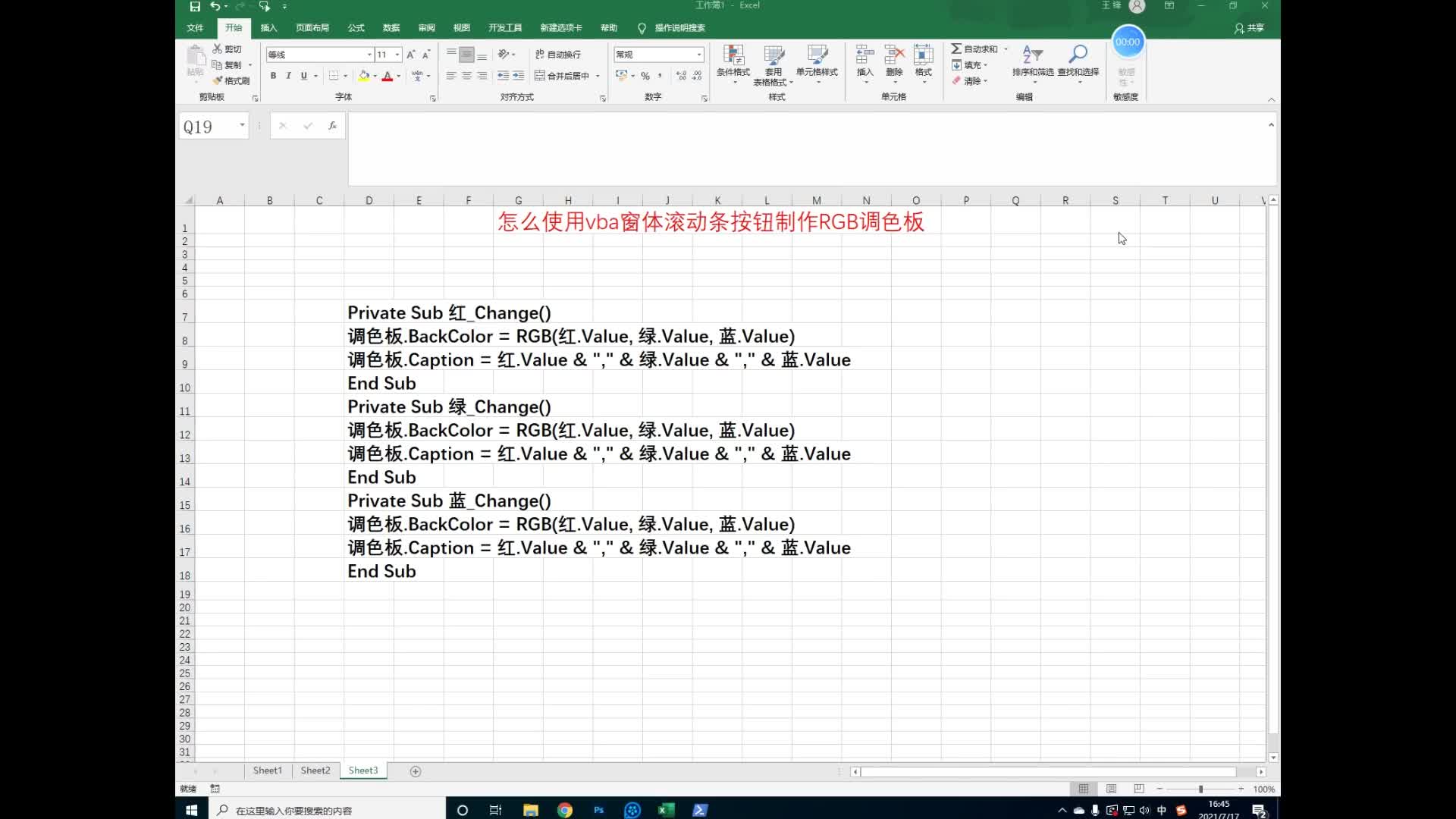Apply comma style number format
The height and width of the screenshot is (819, 1456).
point(660,76)
